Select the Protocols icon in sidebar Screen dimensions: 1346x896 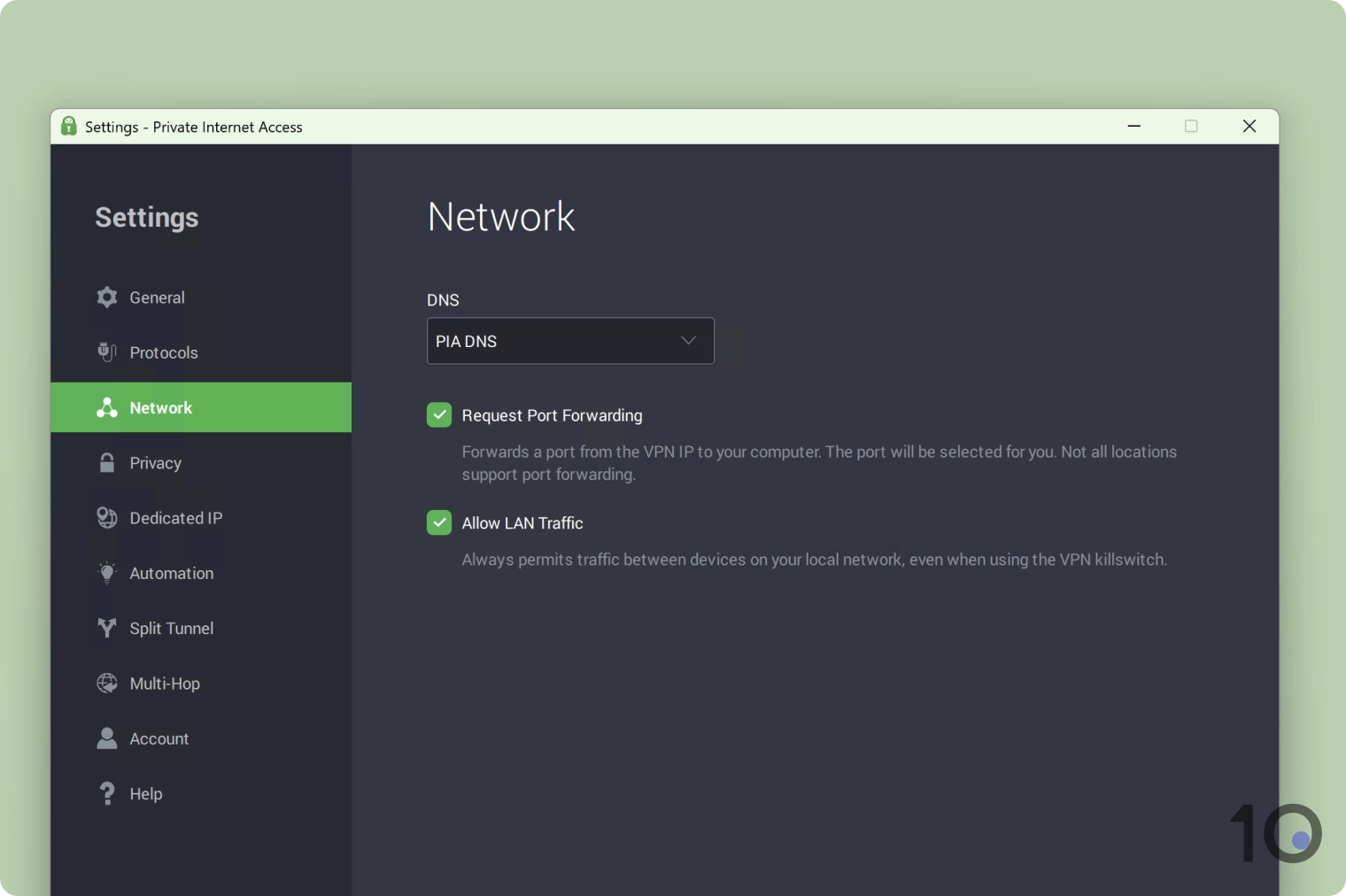(x=106, y=352)
